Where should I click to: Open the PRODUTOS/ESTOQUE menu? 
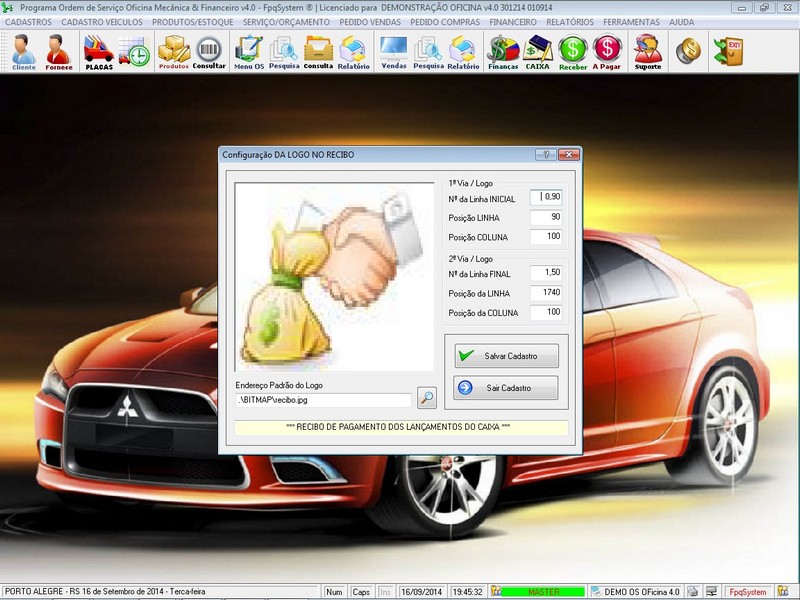coord(193,22)
